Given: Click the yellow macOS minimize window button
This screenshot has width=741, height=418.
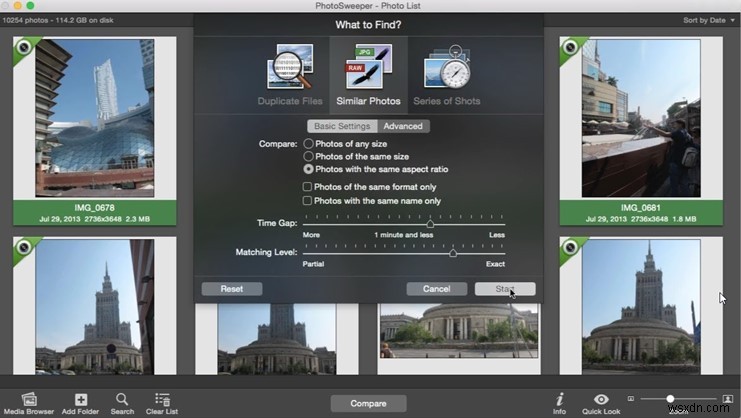Looking at the screenshot, I should [x=18, y=6].
